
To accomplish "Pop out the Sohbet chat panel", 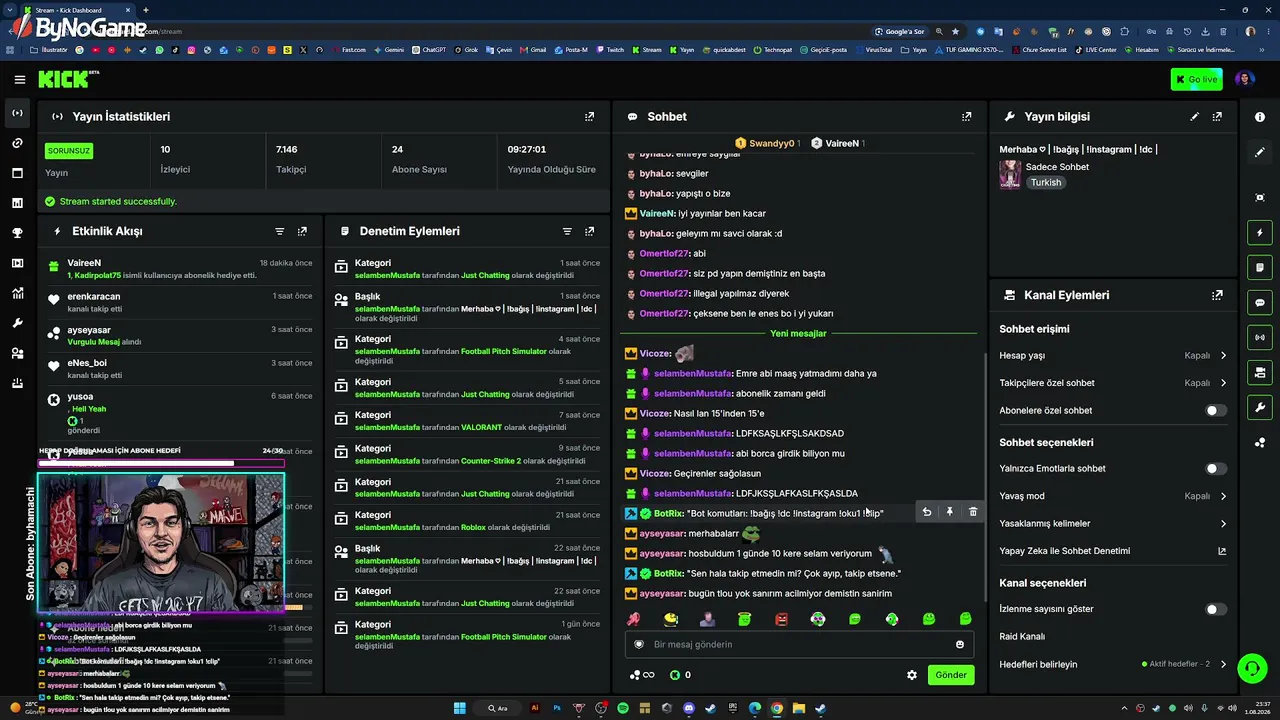I will 966,117.
